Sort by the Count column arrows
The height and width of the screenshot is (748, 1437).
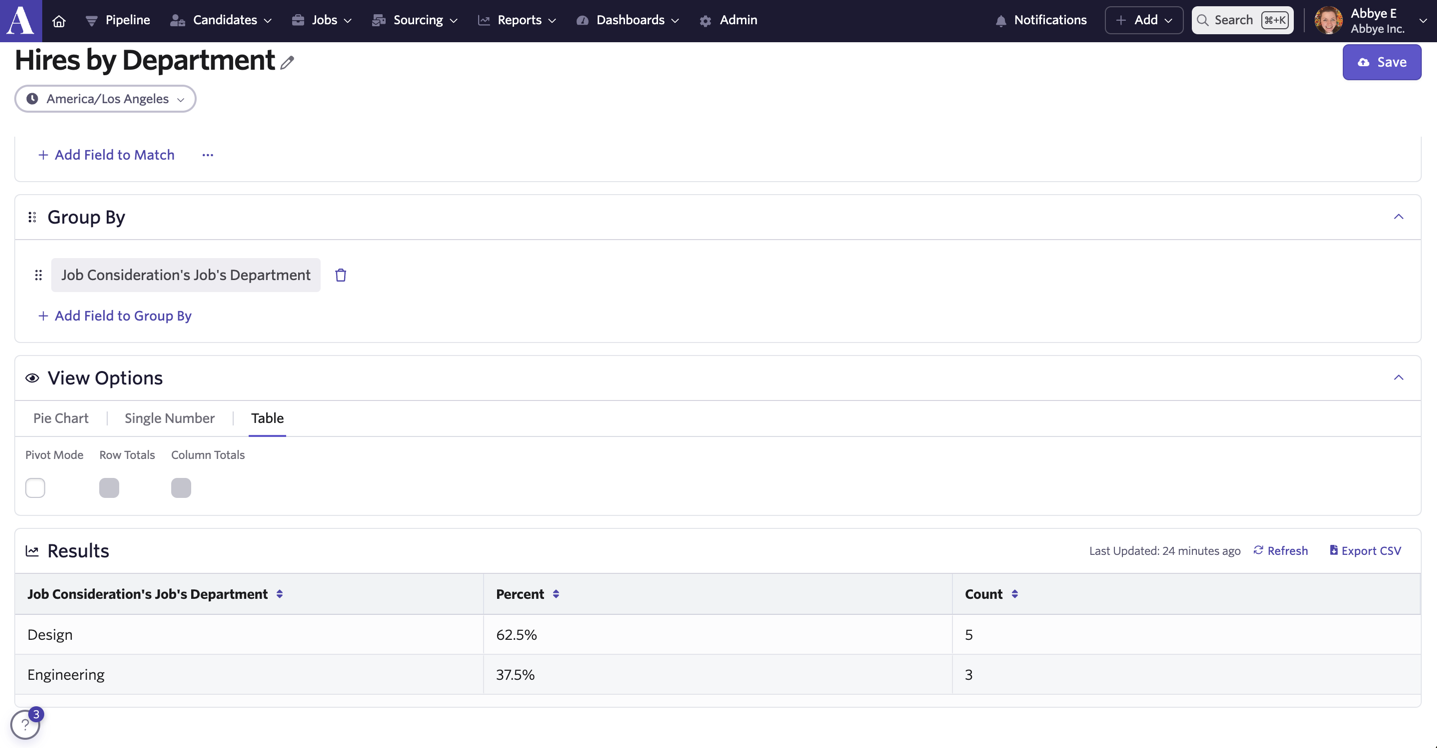1015,594
